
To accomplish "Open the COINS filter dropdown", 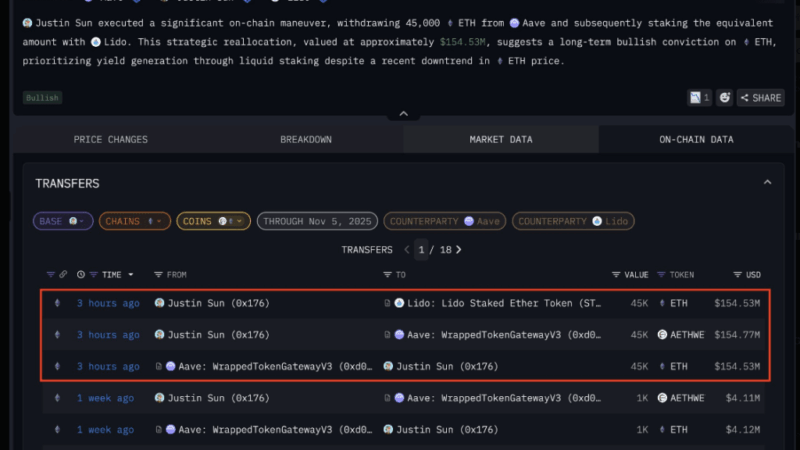I will coord(213,221).
